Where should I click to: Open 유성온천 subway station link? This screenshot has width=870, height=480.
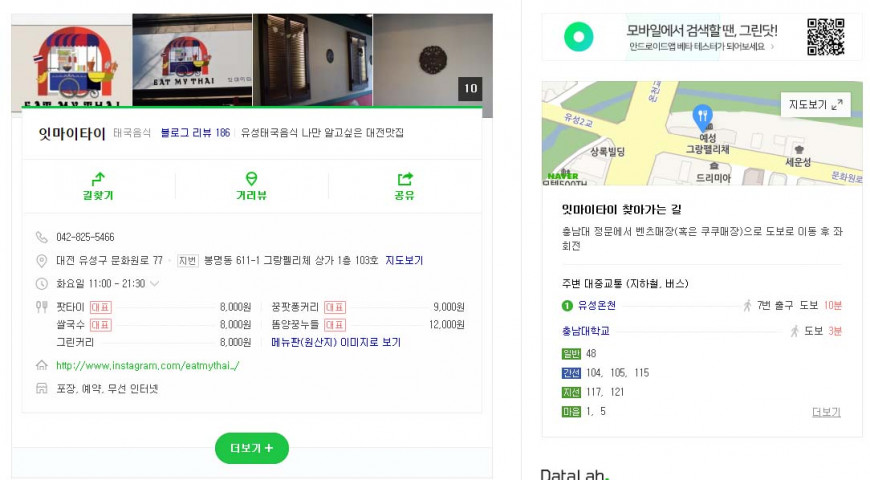pyautogui.click(x=596, y=305)
